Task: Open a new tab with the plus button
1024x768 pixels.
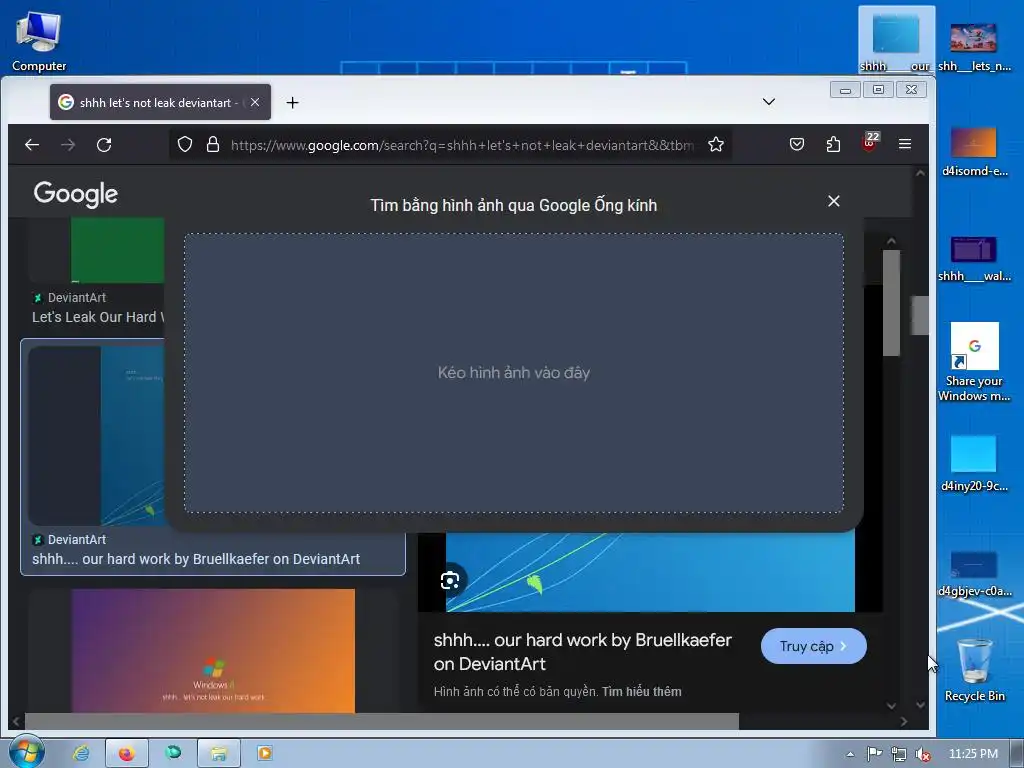Action: coord(293,103)
